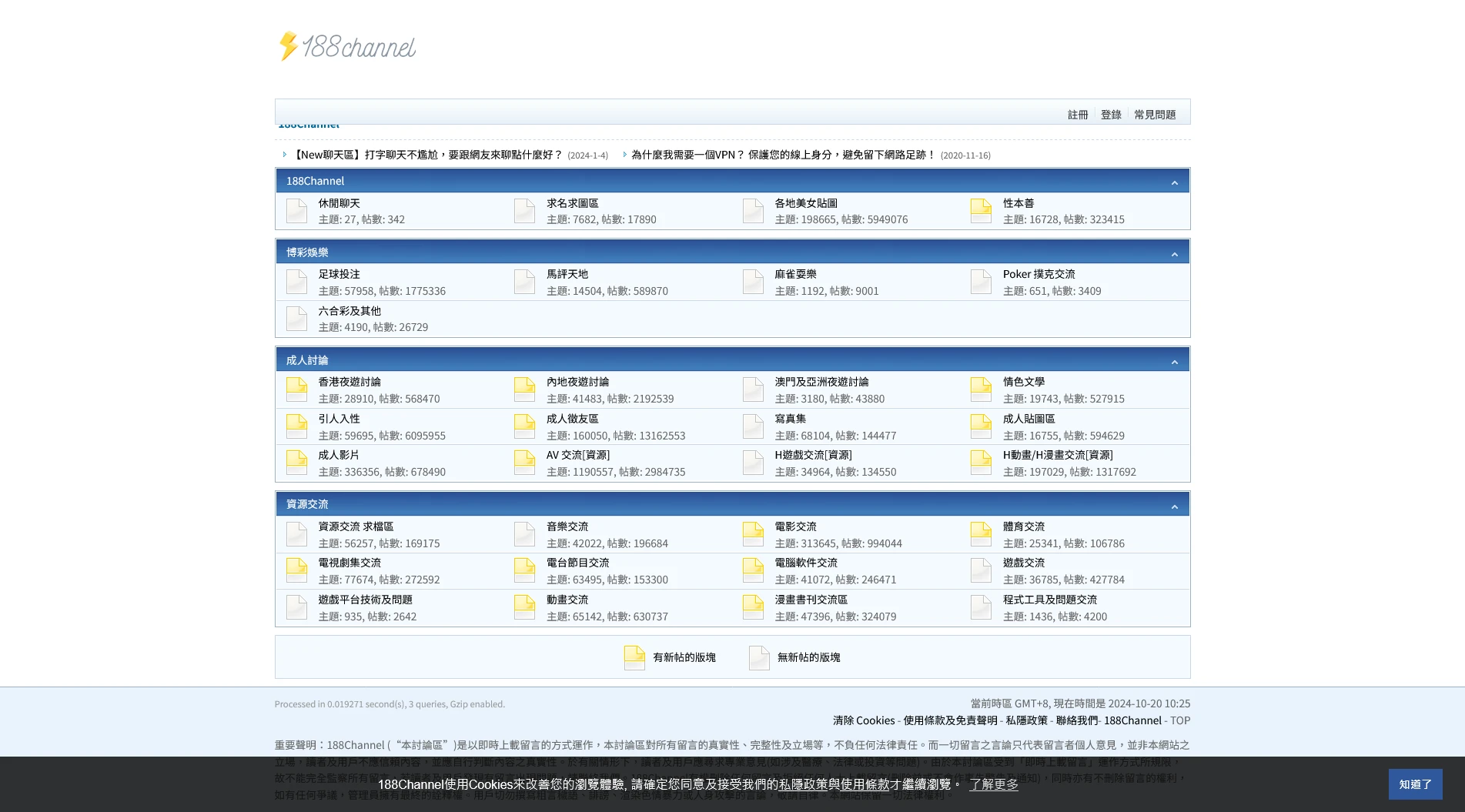Click the folder icon beside 求名求圖區
The image size is (1465, 812).
coord(524,211)
